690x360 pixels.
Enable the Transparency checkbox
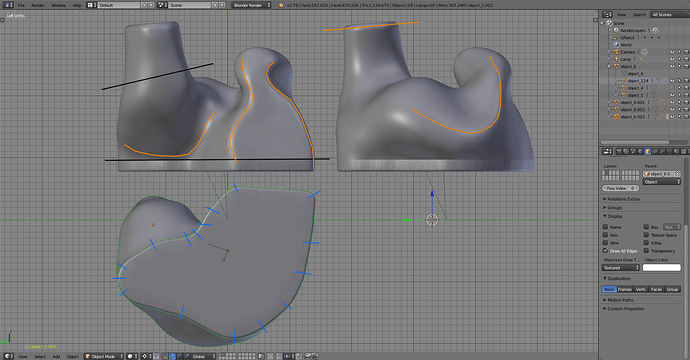(x=646, y=250)
